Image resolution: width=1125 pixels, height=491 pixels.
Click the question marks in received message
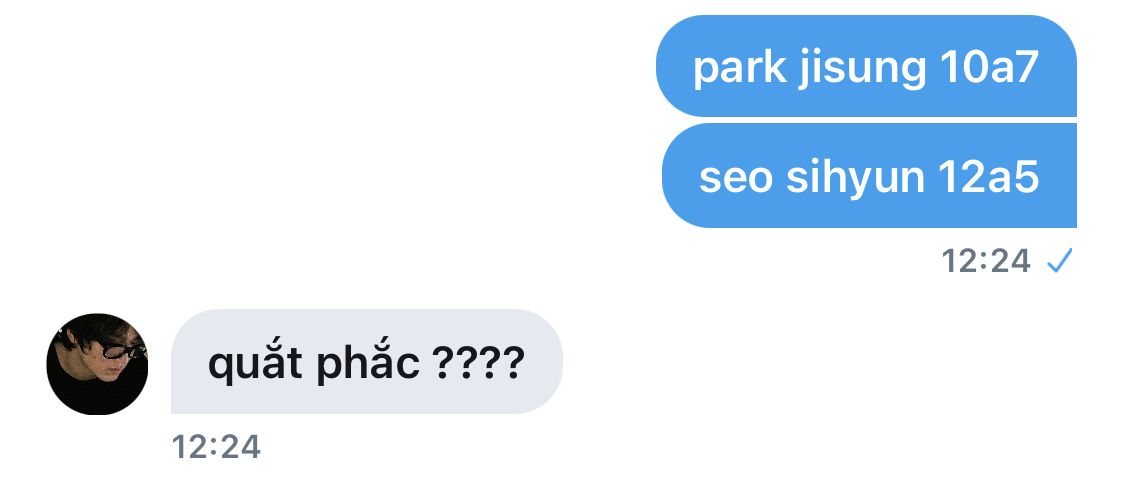click(479, 363)
